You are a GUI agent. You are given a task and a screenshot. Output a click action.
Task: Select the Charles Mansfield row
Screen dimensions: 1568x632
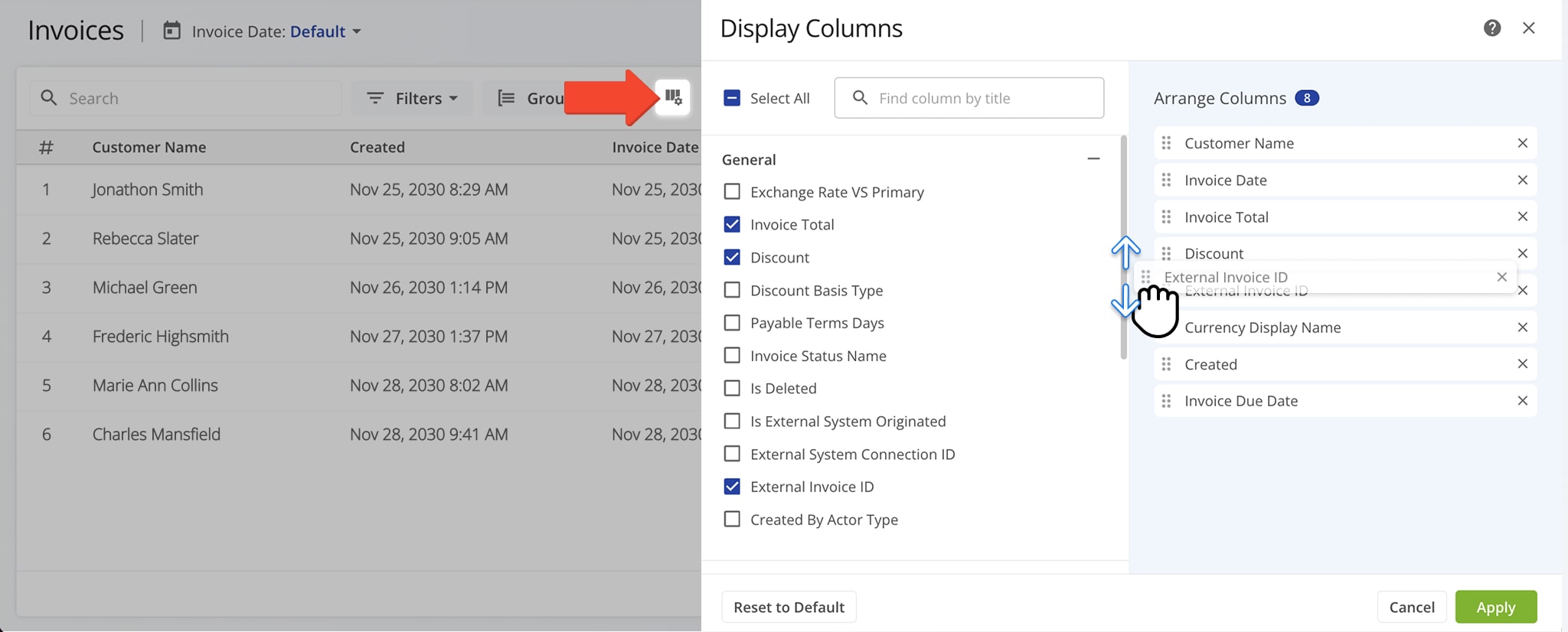click(x=358, y=435)
